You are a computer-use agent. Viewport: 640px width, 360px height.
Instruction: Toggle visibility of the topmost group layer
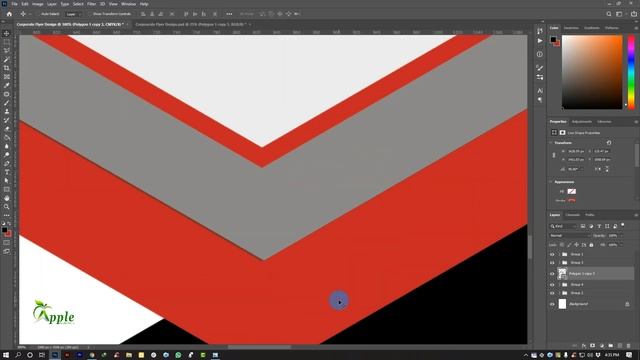click(552, 254)
